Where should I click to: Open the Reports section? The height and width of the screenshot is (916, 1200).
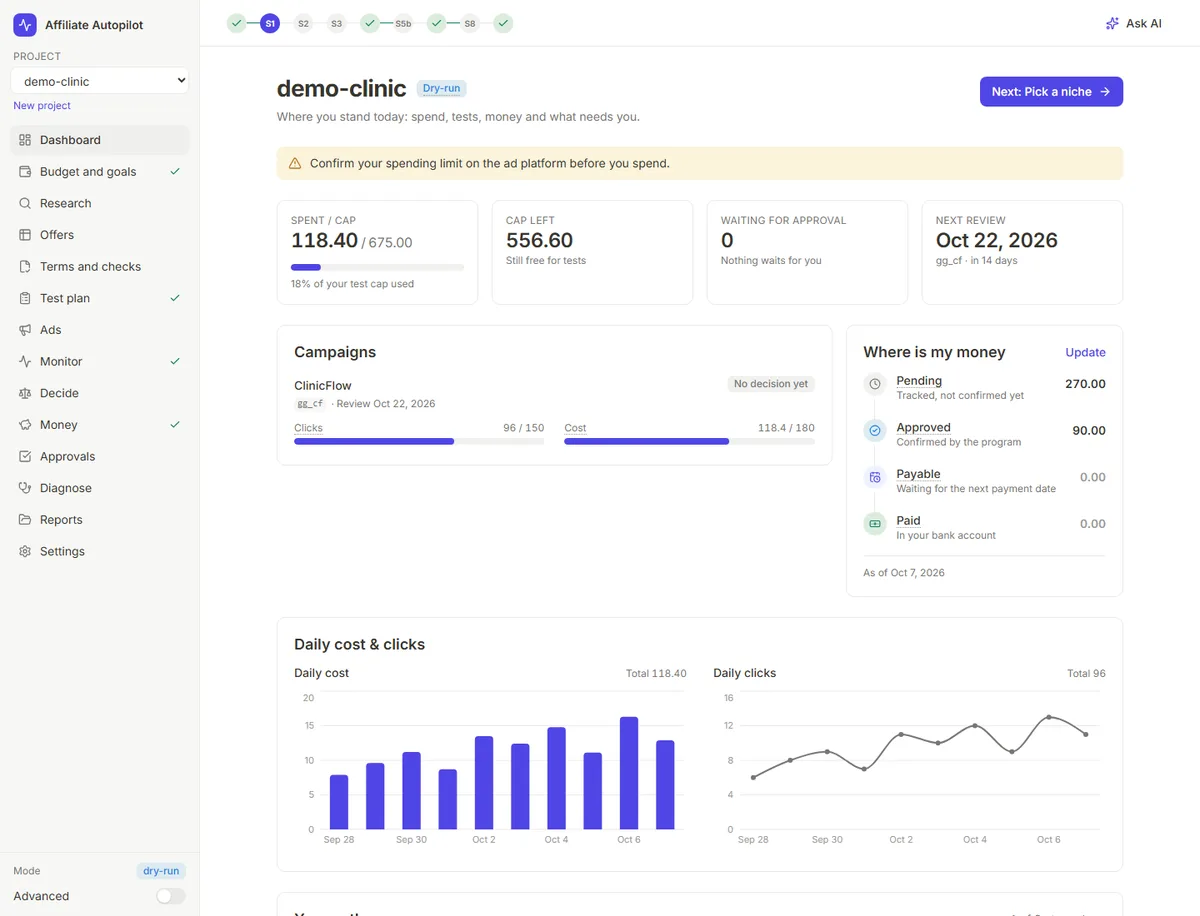tap(100, 520)
